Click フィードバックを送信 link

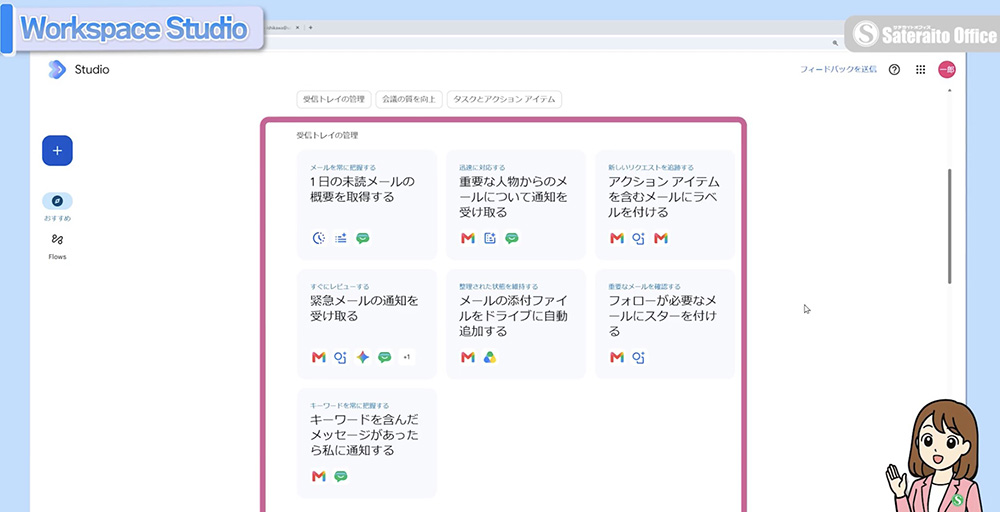839,69
